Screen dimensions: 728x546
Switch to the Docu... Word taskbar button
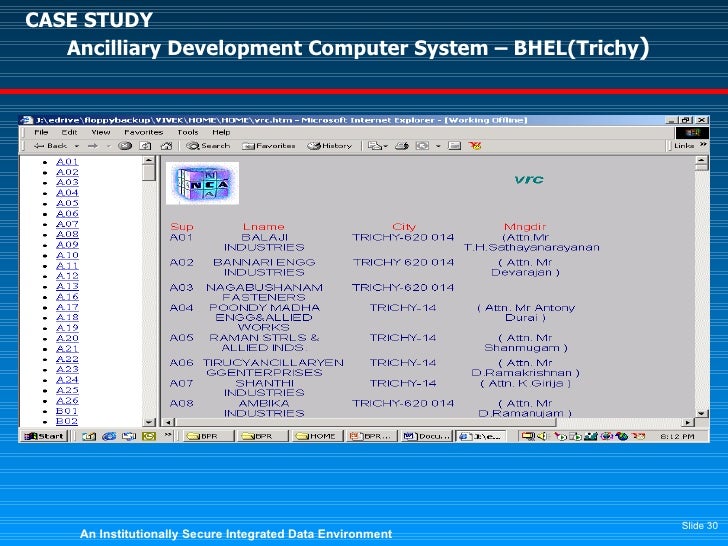click(x=426, y=436)
